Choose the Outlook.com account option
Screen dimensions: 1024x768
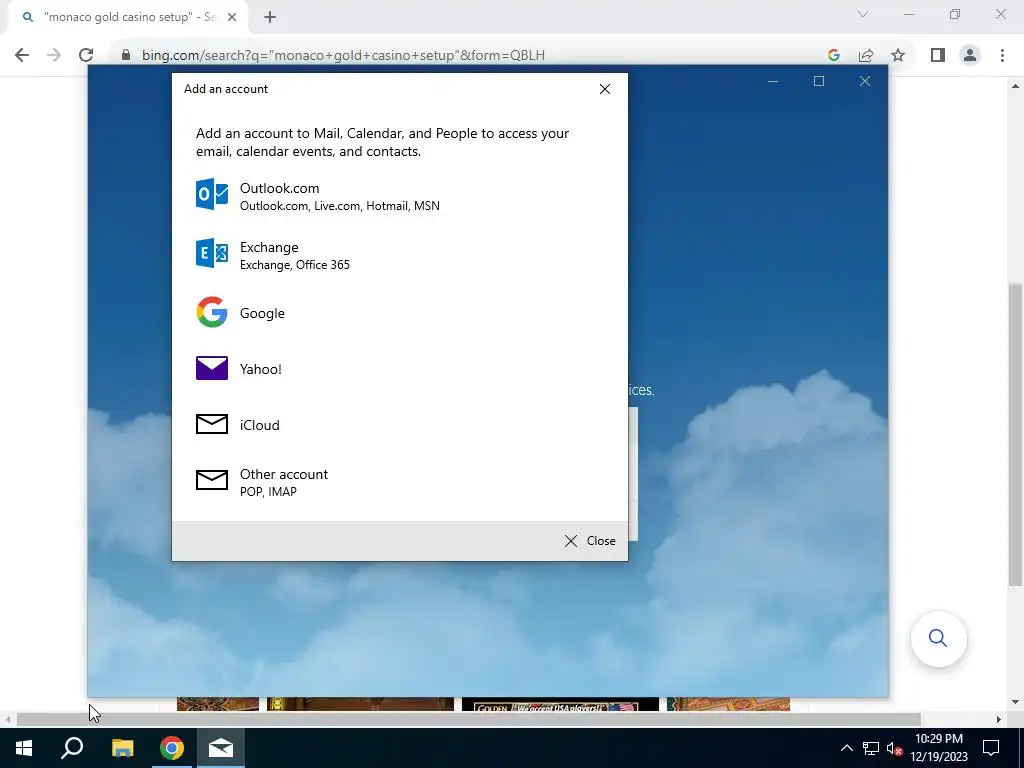click(400, 195)
